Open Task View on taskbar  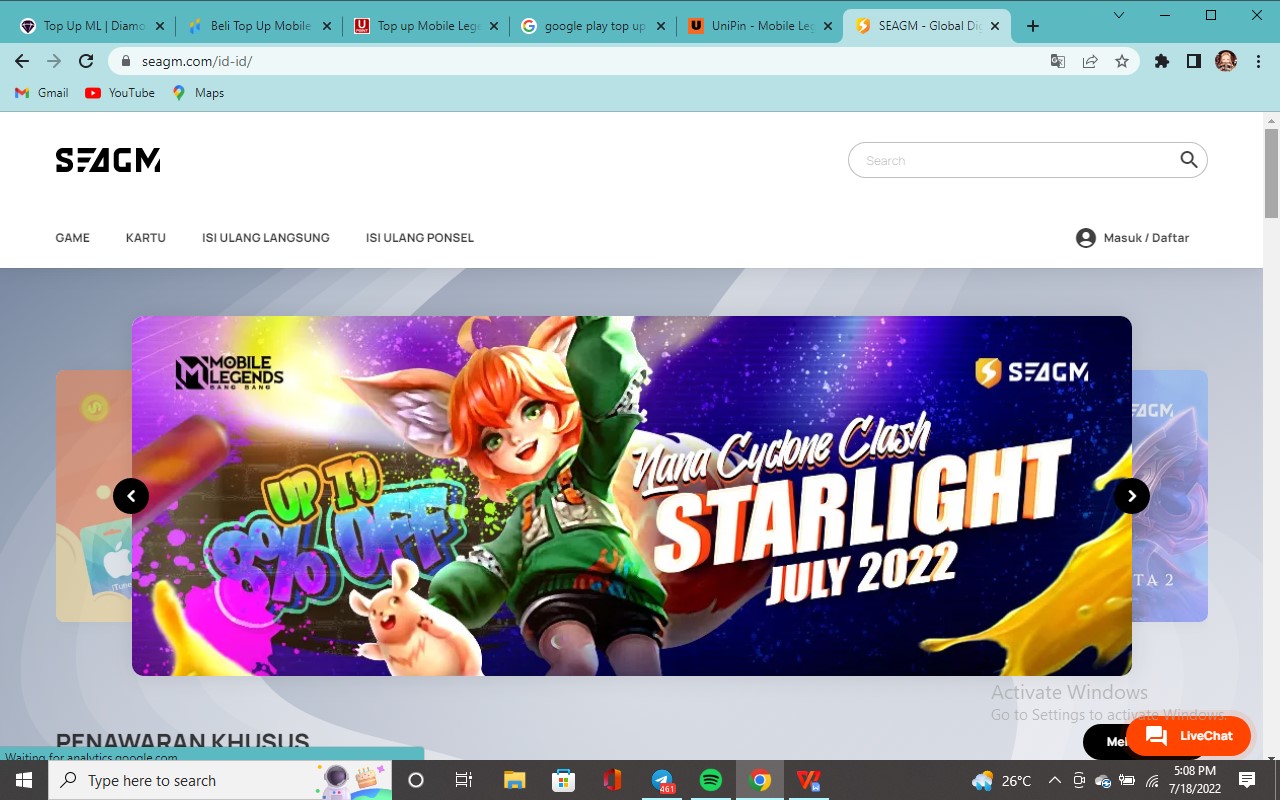[464, 780]
